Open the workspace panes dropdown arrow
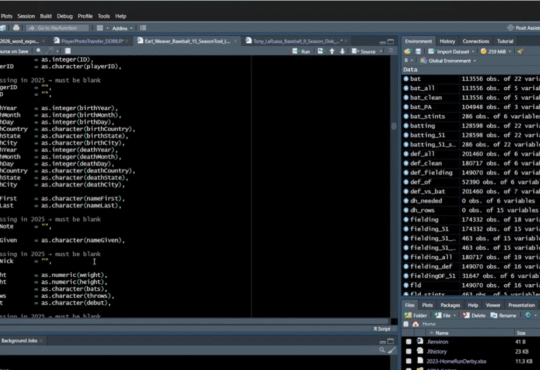The height and width of the screenshot is (370, 540). (107, 28)
